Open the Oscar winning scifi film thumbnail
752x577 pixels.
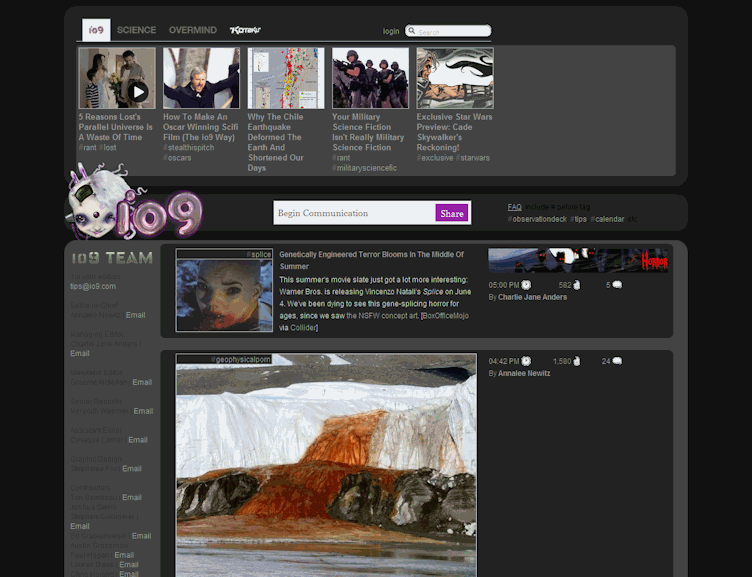coord(201,78)
